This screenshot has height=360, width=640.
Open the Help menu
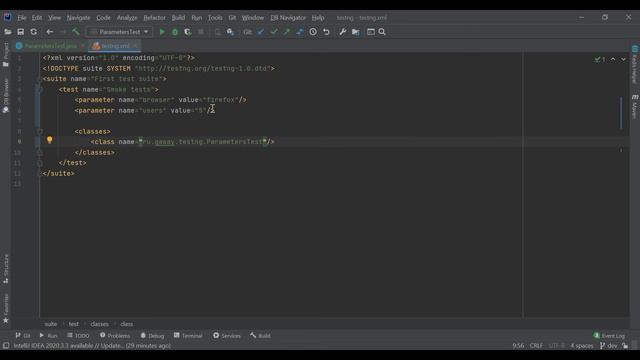point(318,18)
